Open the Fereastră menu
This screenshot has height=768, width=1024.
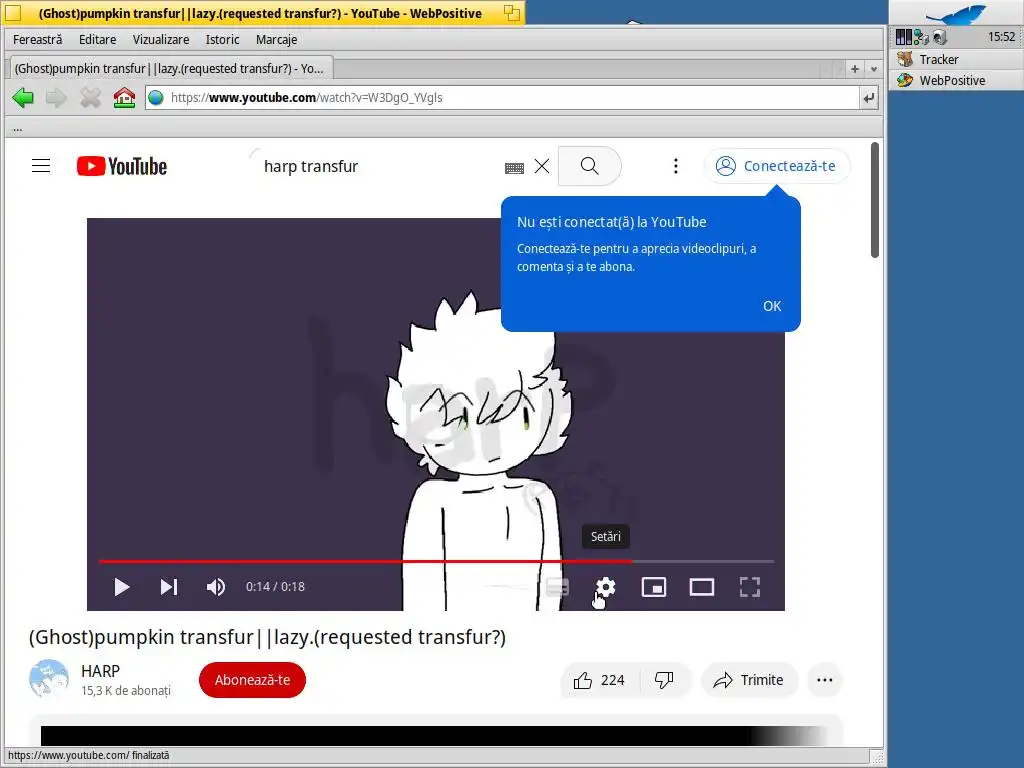[38, 40]
